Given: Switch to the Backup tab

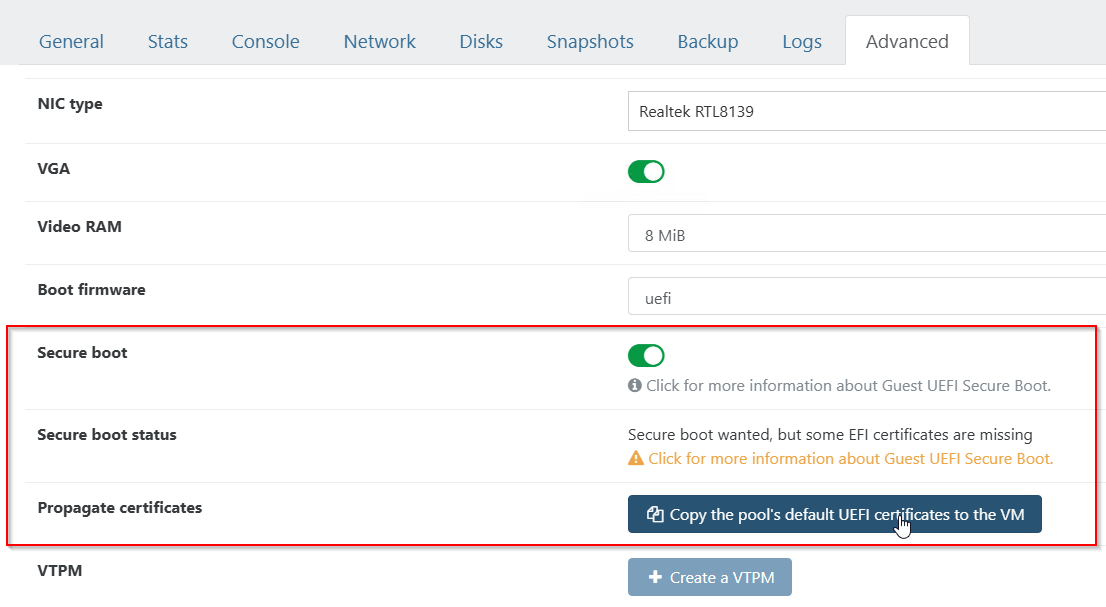Looking at the screenshot, I should pyautogui.click(x=707, y=42).
